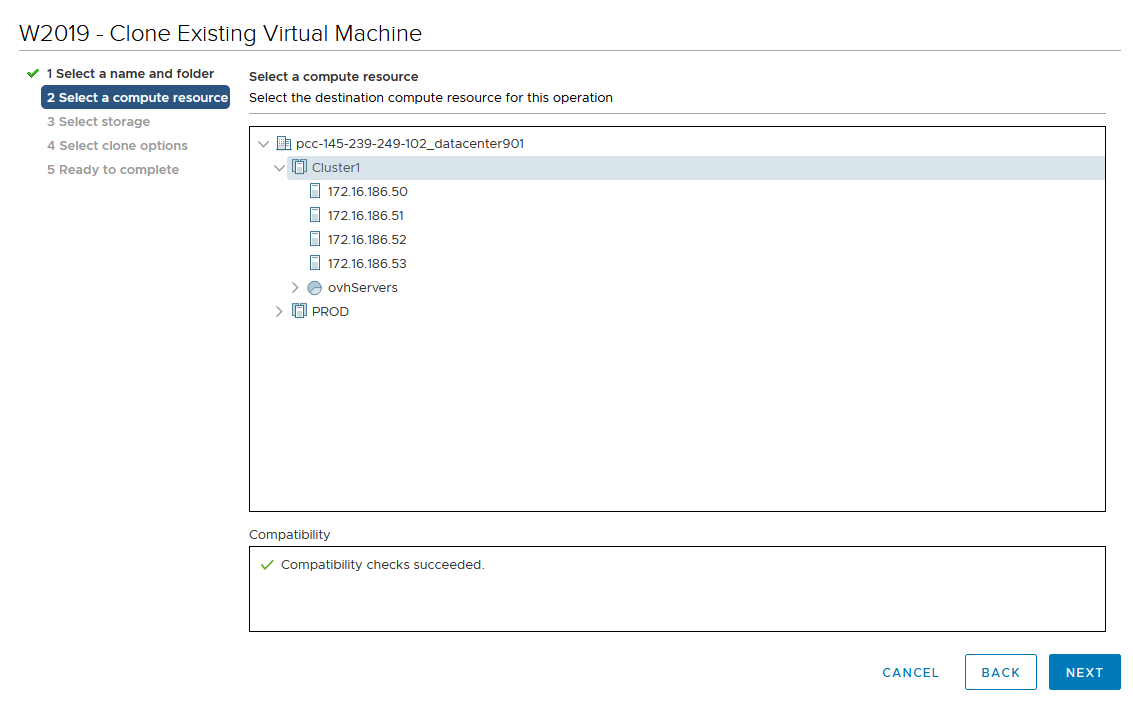Screen dimensions: 1133x702
Task: Click the ovhServers resource pool icon
Action: coord(315,288)
